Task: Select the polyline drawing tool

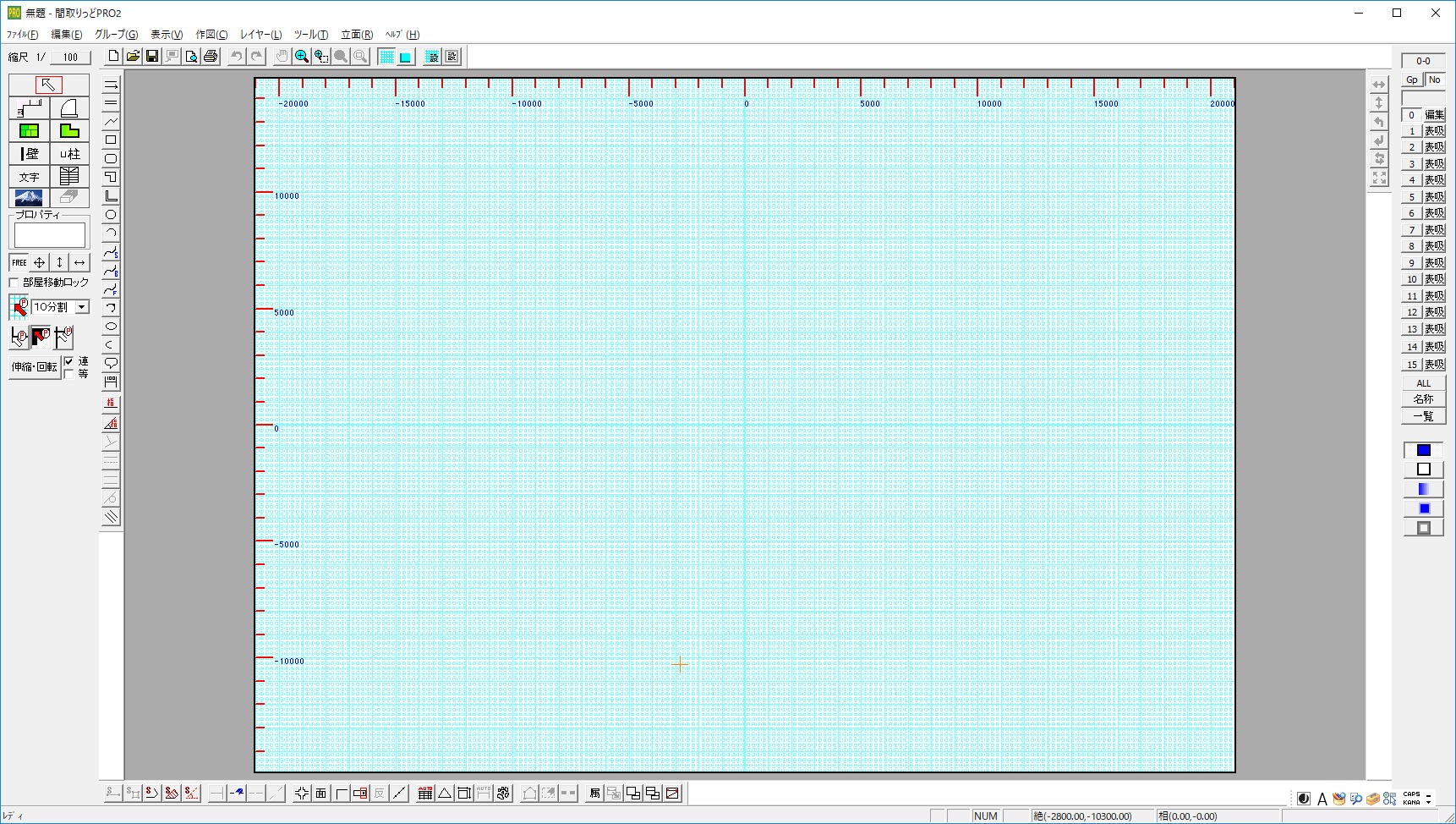Action: (x=111, y=121)
